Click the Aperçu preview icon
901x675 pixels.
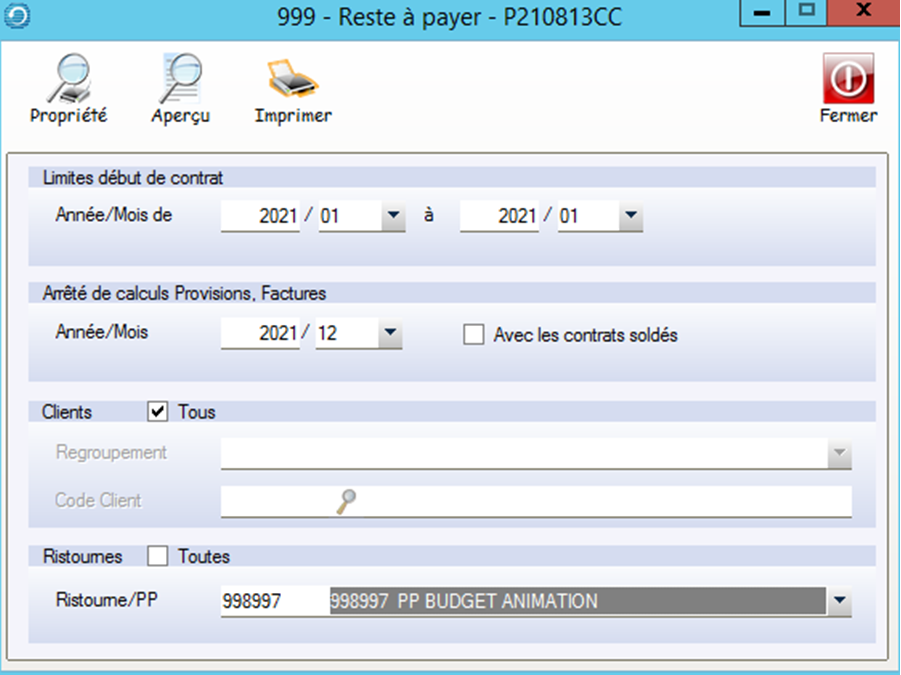181,79
